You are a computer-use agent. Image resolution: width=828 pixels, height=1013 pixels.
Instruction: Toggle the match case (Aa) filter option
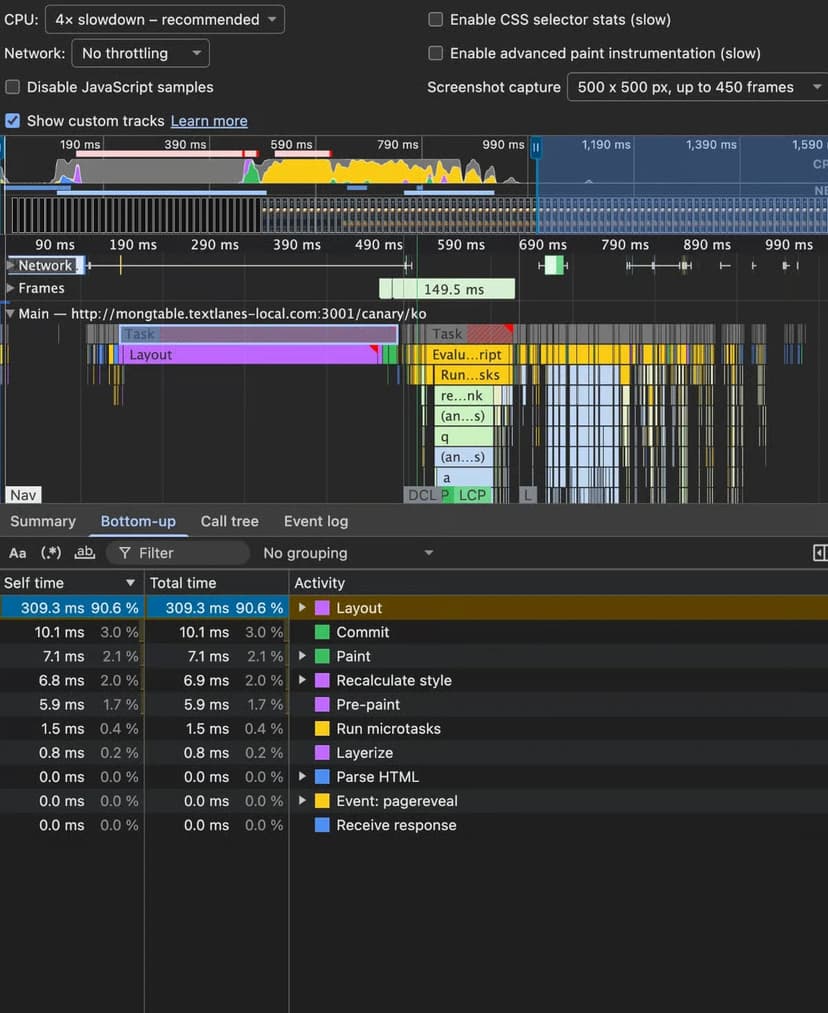[17, 553]
